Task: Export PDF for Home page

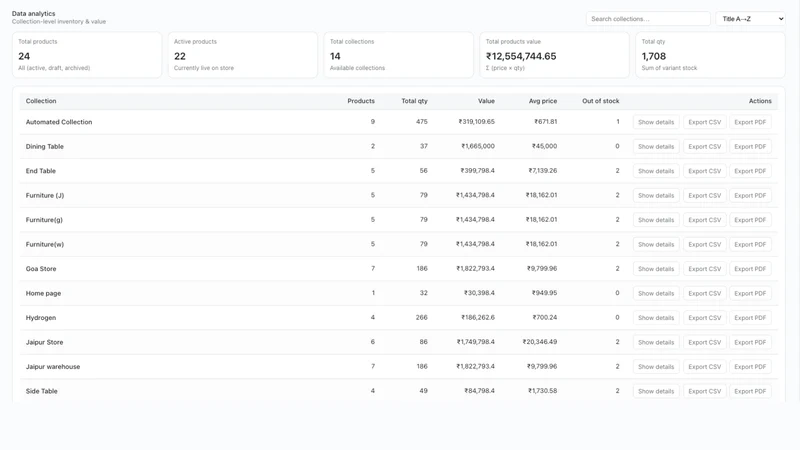Action: (750, 293)
